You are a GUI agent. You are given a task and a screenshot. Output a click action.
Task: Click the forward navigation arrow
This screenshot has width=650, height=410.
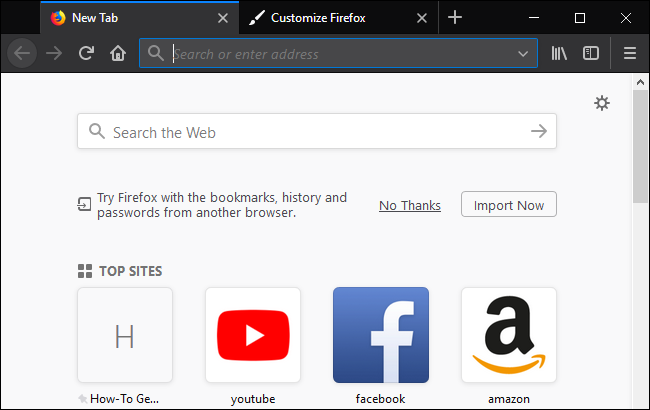55,53
